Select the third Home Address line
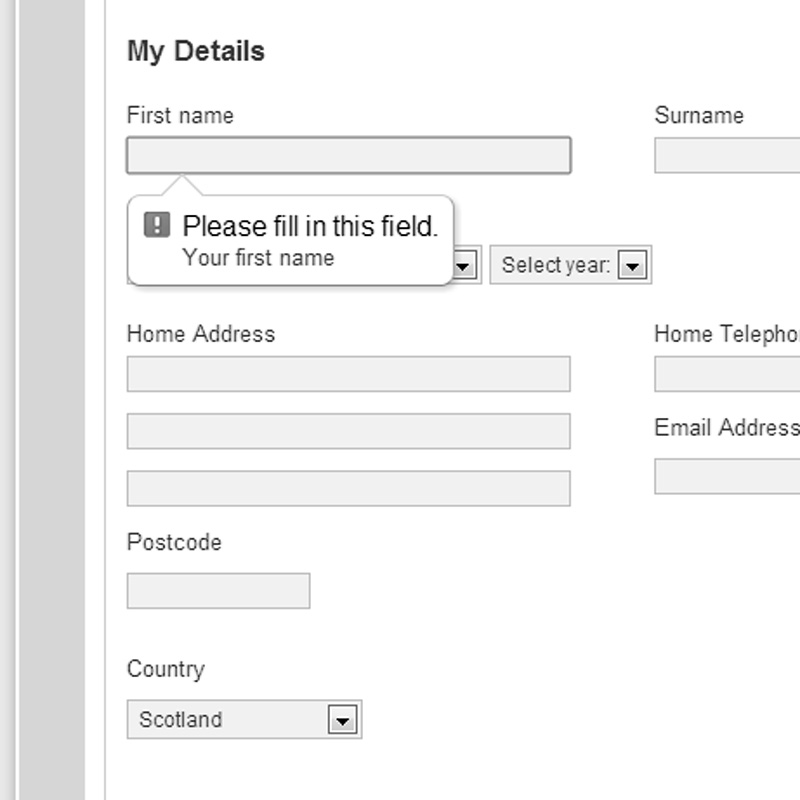Screen dimensions: 800x800 click(348, 487)
